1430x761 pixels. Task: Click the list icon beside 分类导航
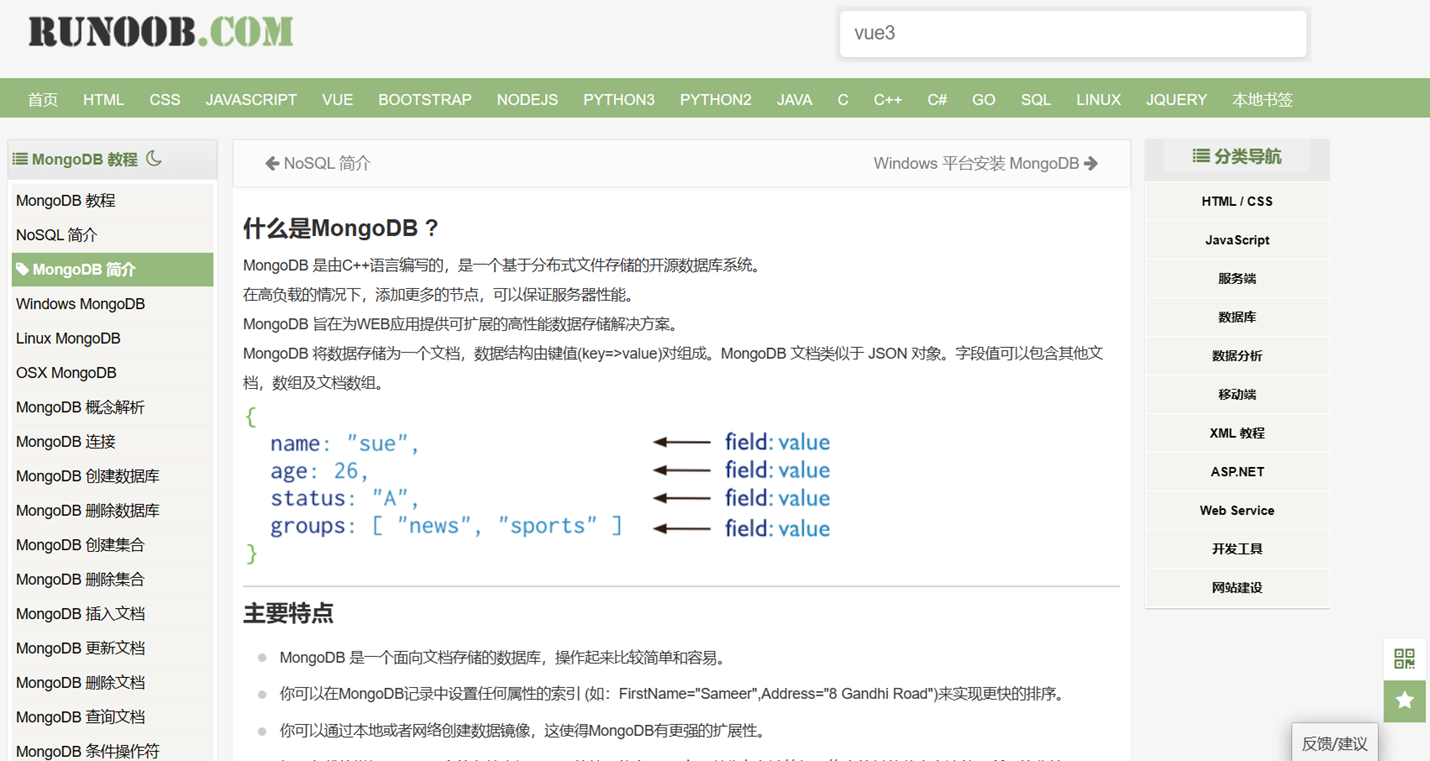click(x=1201, y=156)
